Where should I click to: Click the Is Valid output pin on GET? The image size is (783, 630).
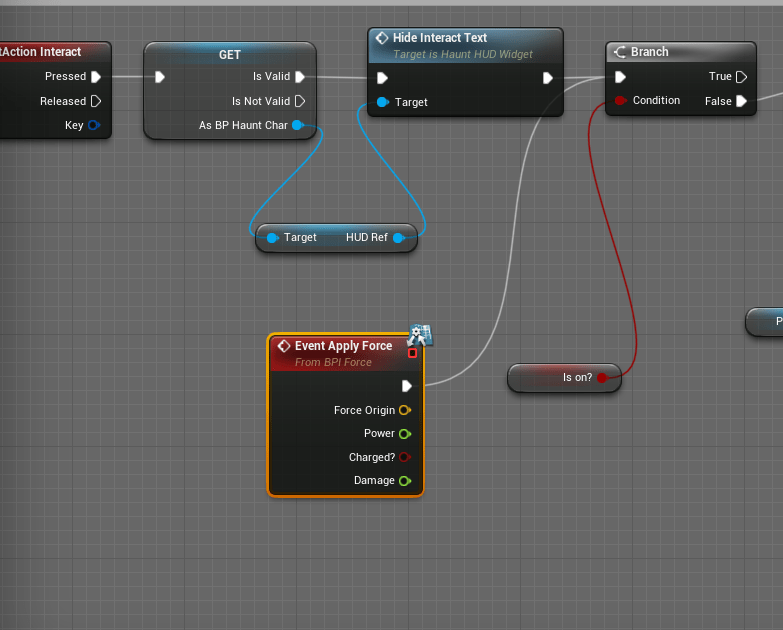pos(300,76)
